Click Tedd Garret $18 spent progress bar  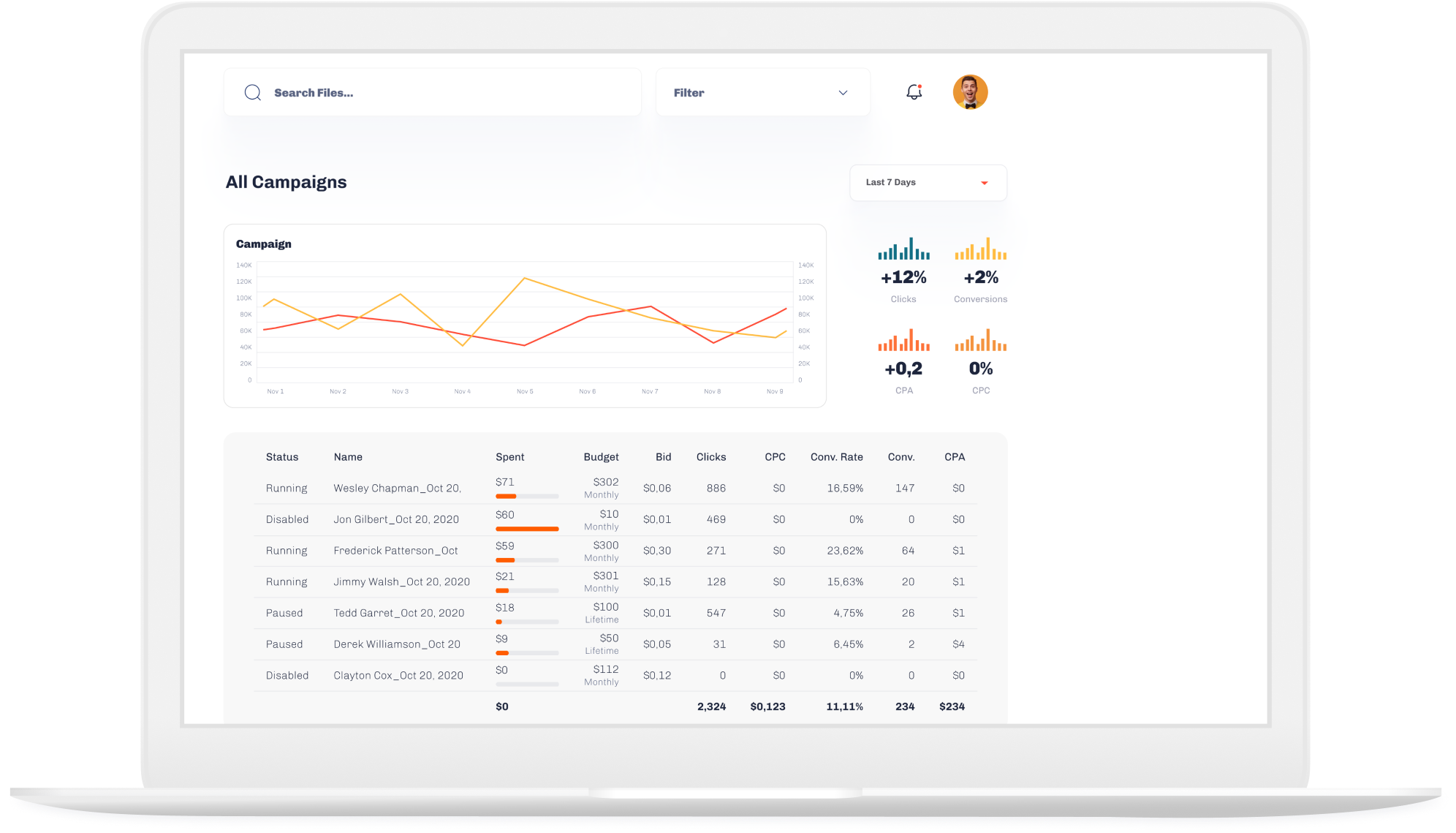[x=527, y=622]
